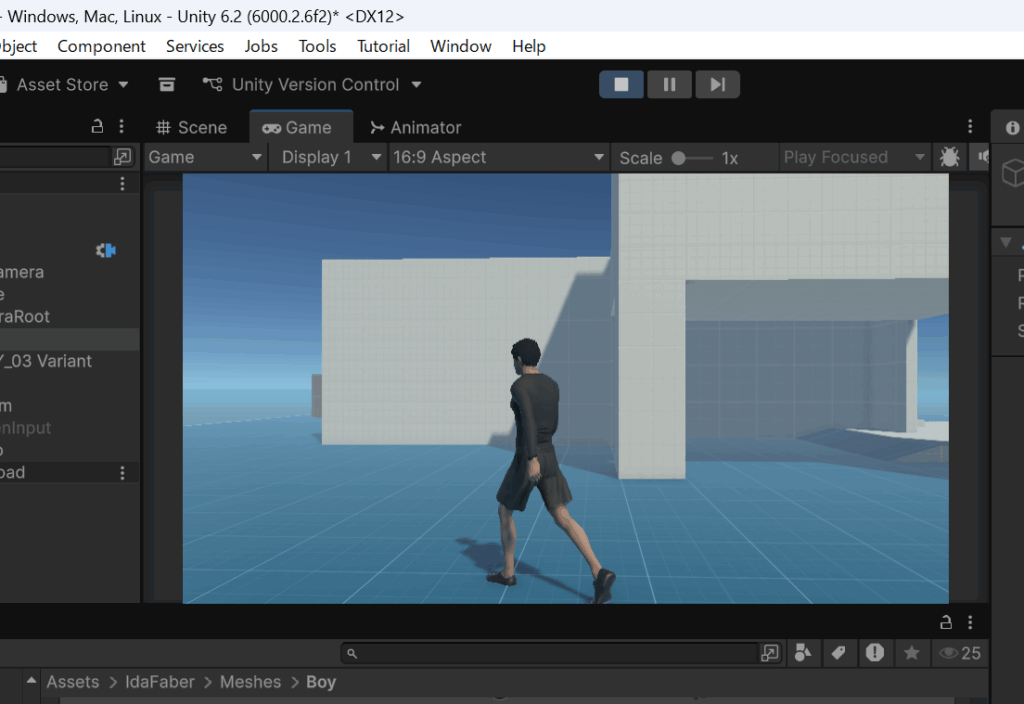The width and height of the screenshot is (1024, 704).
Task: Click the Meshes folder in breadcrumb
Action: click(250, 682)
